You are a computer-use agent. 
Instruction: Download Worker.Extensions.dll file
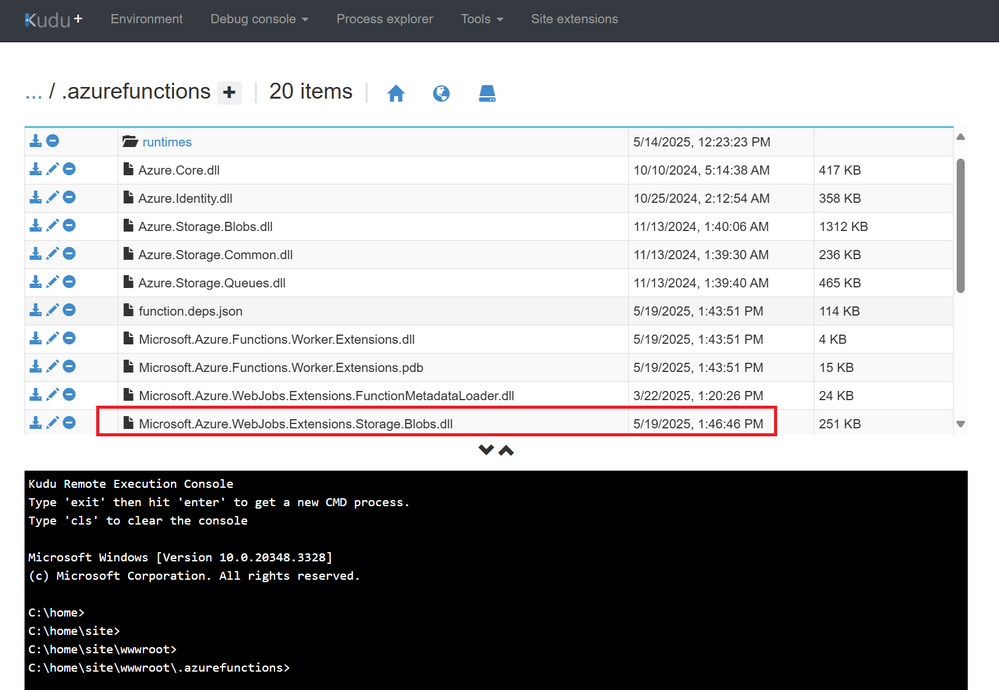pos(36,338)
